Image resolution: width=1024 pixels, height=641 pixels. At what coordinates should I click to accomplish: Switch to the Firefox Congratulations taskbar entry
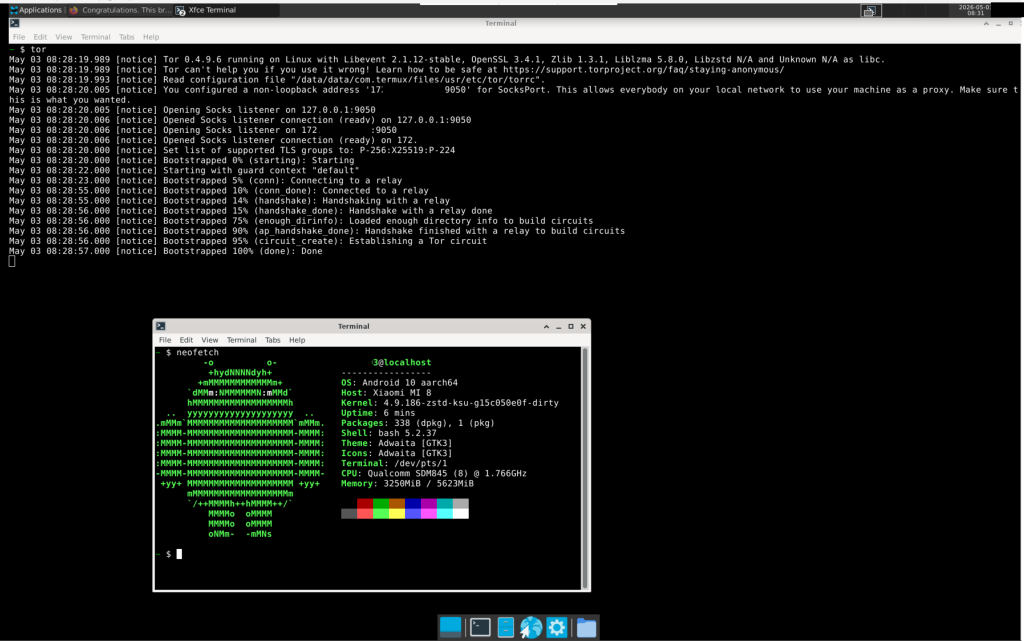click(120, 10)
